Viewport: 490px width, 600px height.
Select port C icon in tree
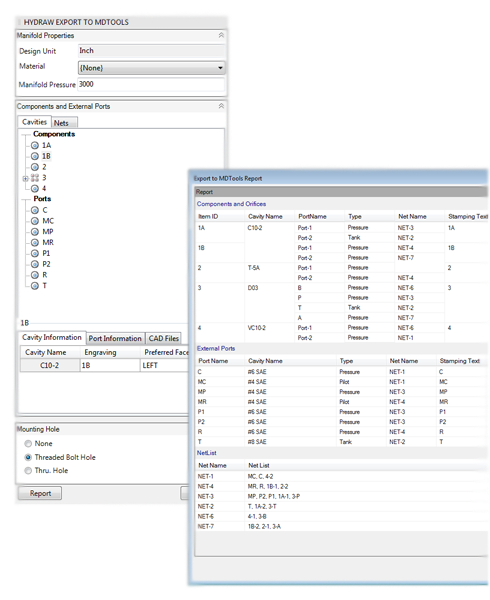tap(35, 210)
